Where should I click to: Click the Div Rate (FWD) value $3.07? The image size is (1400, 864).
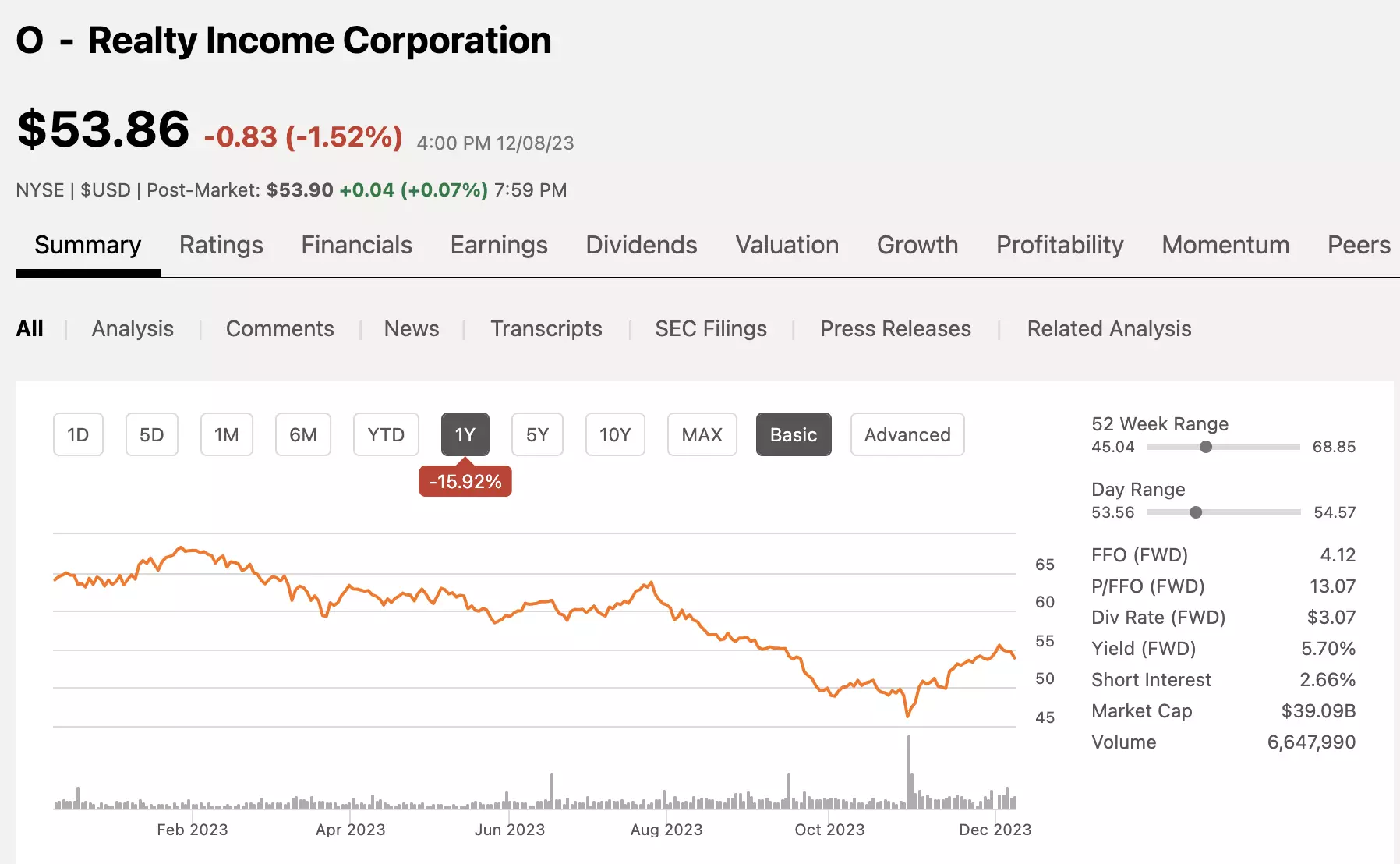click(1331, 617)
